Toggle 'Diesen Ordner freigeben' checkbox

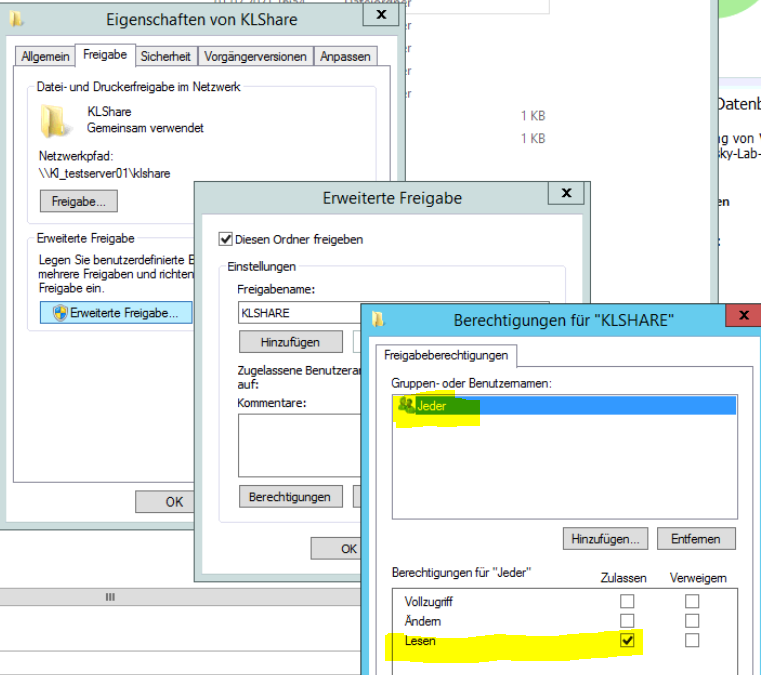click(x=225, y=239)
